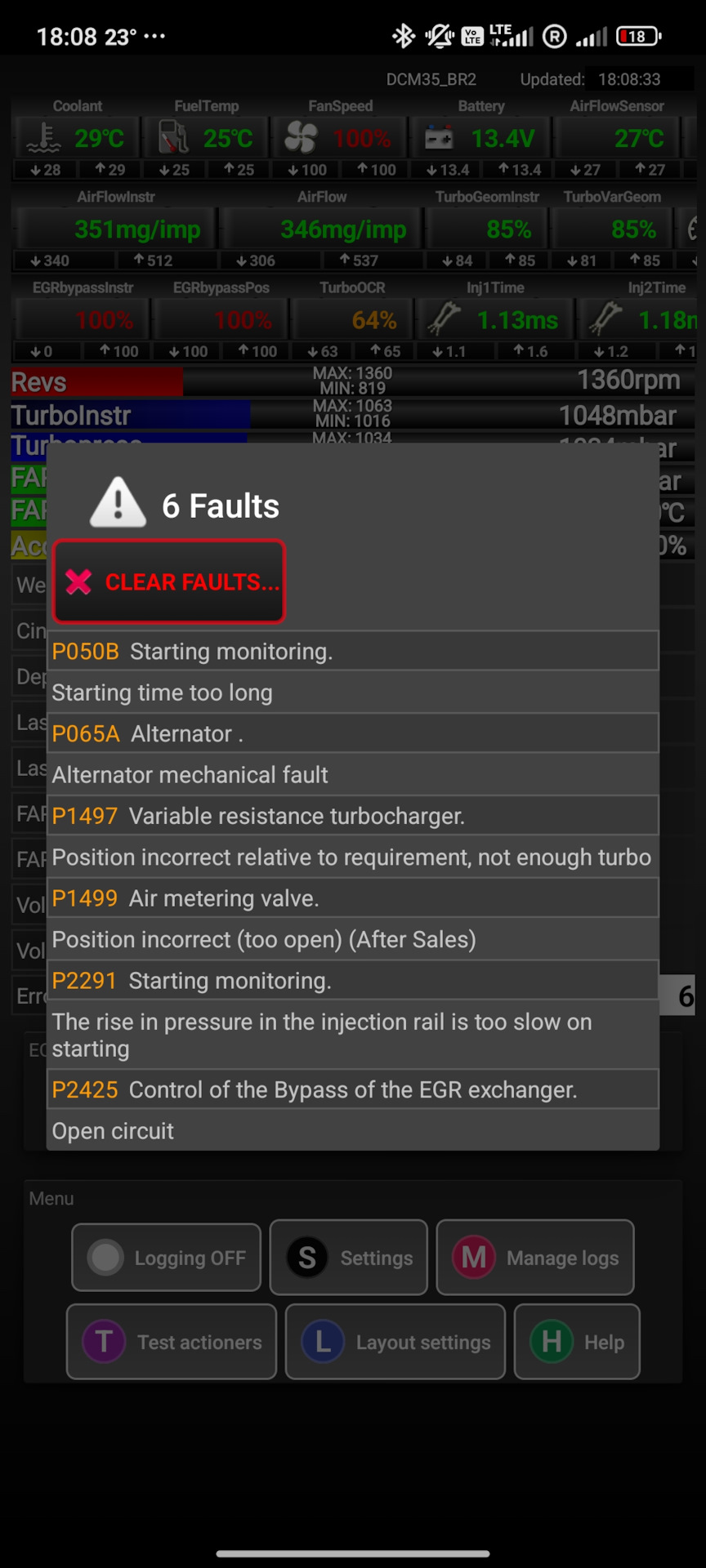Click the coolant temperature gauge icon

coord(43,138)
